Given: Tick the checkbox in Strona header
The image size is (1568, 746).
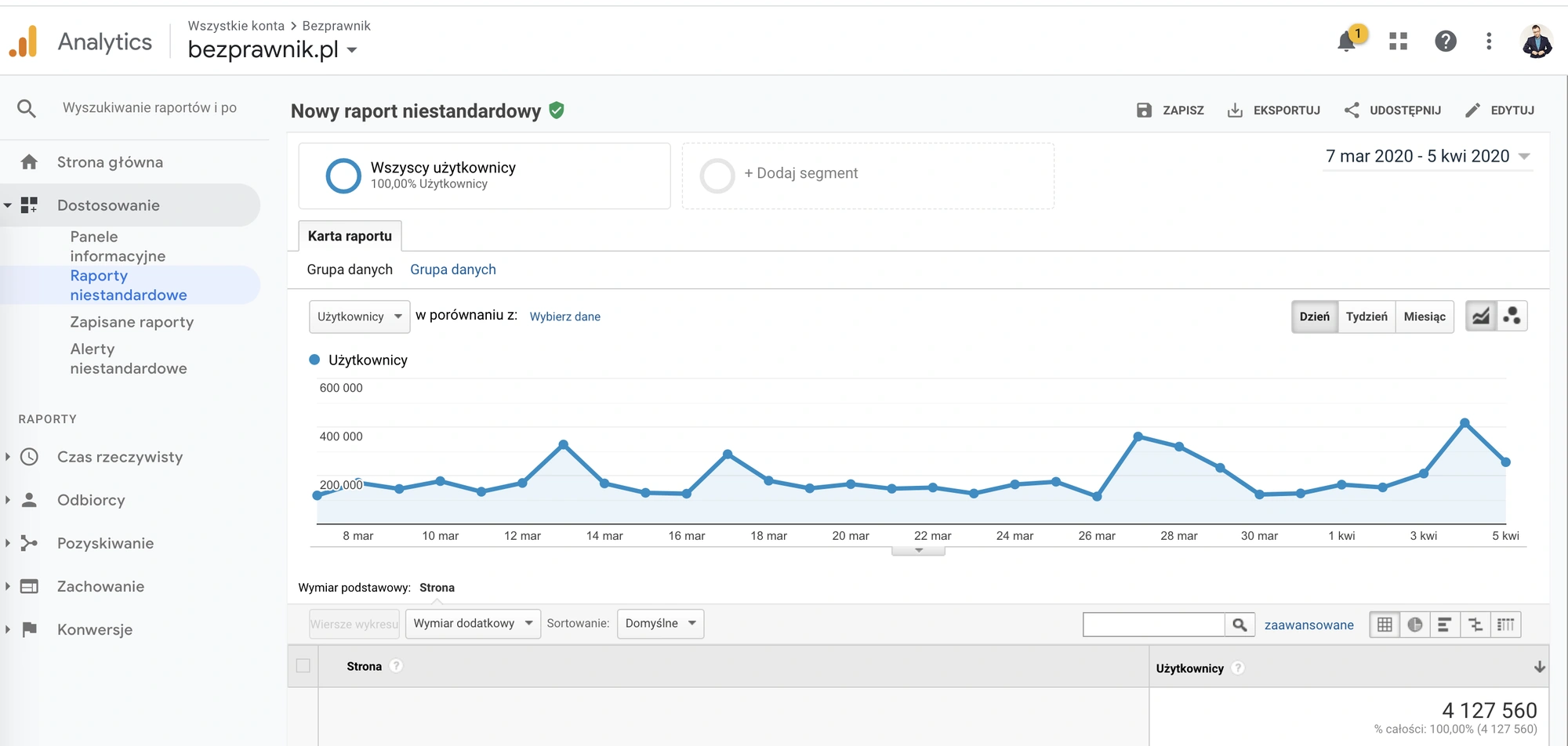Looking at the screenshot, I should (x=303, y=666).
